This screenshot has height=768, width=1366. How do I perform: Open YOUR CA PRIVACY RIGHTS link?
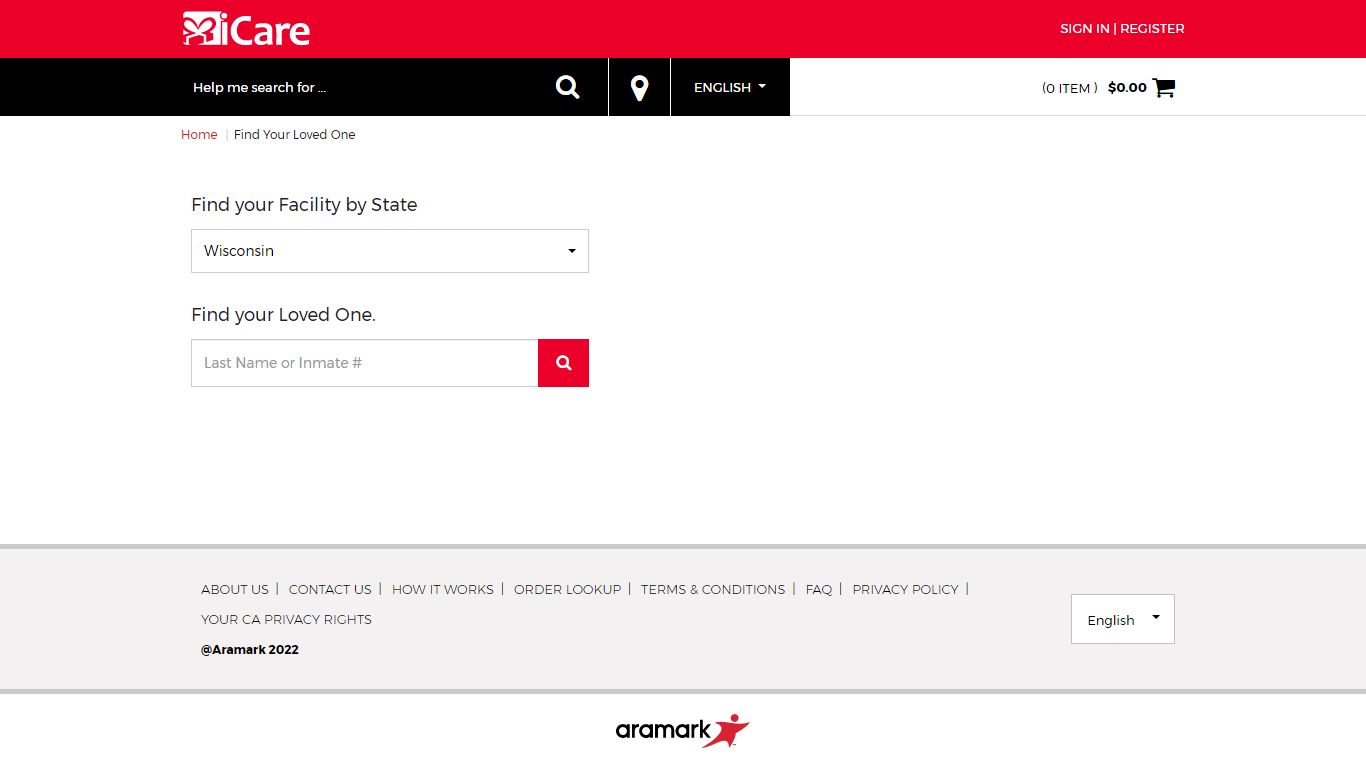(286, 619)
